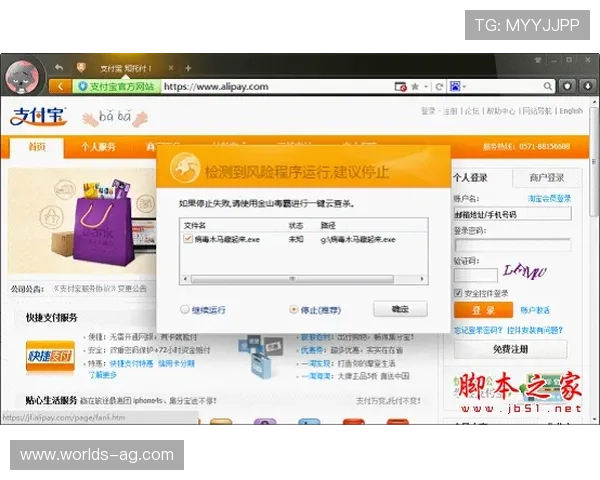Click the folders icon in the services section
The width and height of the screenshot is (600, 480).
(x=260, y=356)
